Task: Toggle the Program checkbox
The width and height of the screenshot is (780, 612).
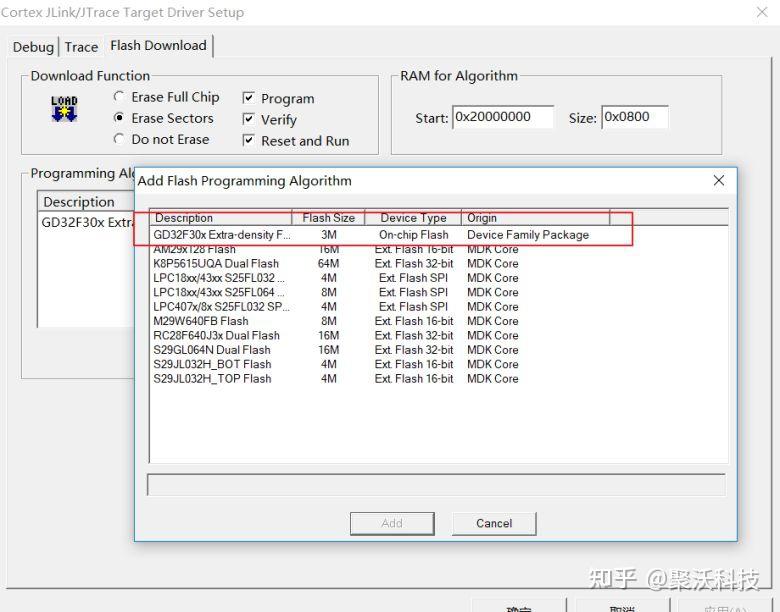Action: coord(249,98)
